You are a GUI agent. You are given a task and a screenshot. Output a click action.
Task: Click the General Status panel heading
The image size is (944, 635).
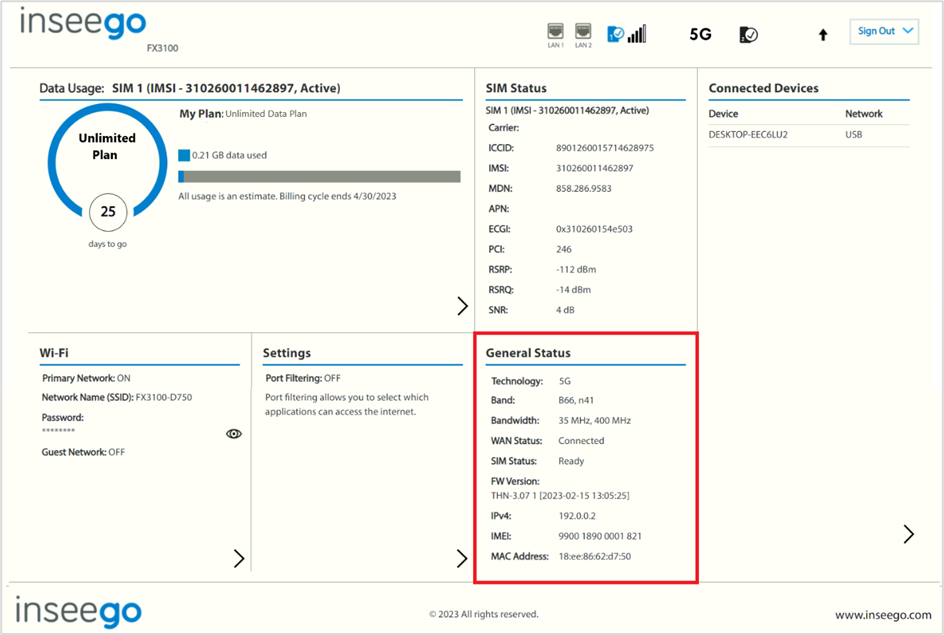coord(528,353)
